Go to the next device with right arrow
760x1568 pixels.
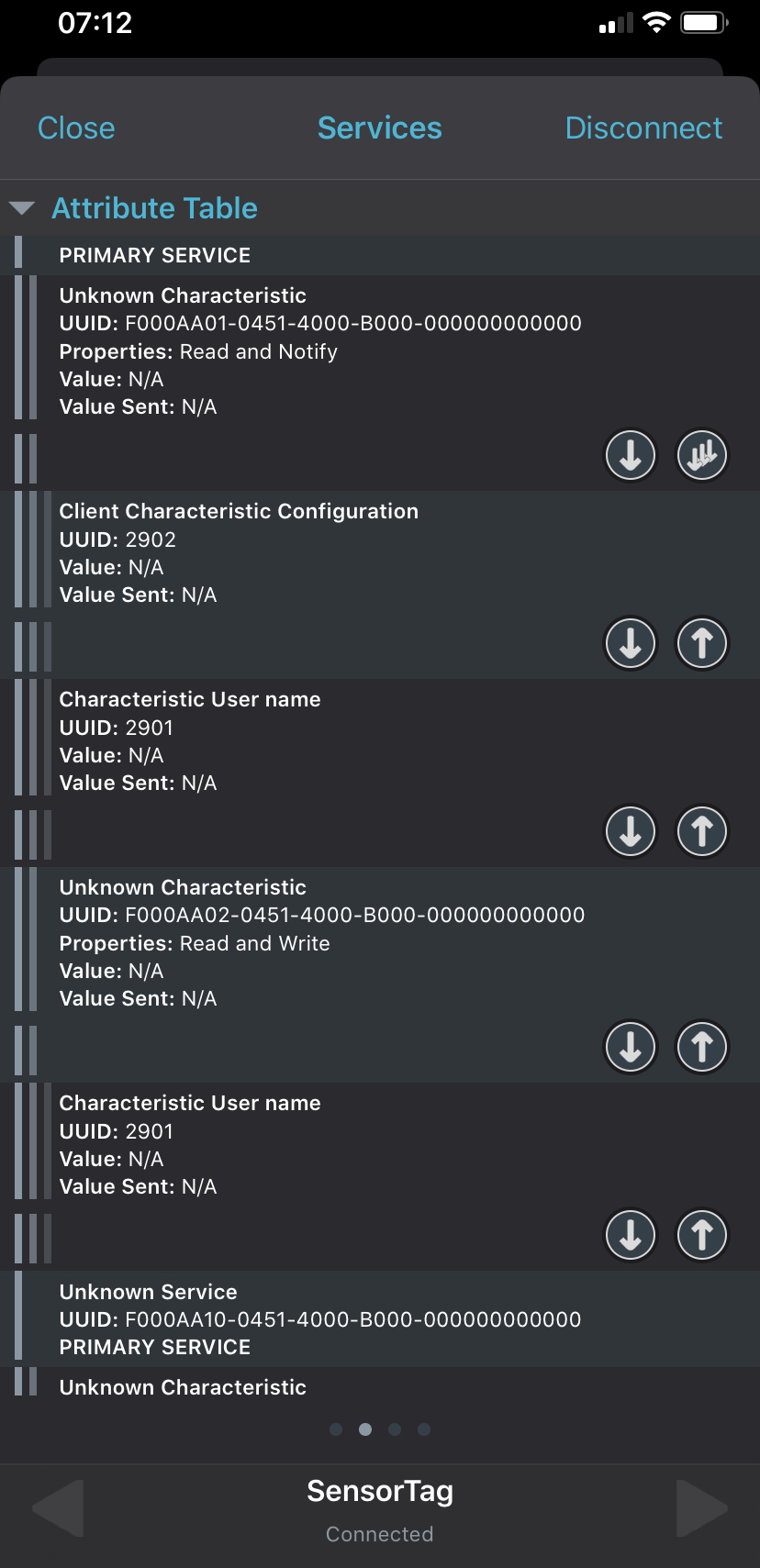point(702,1507)
